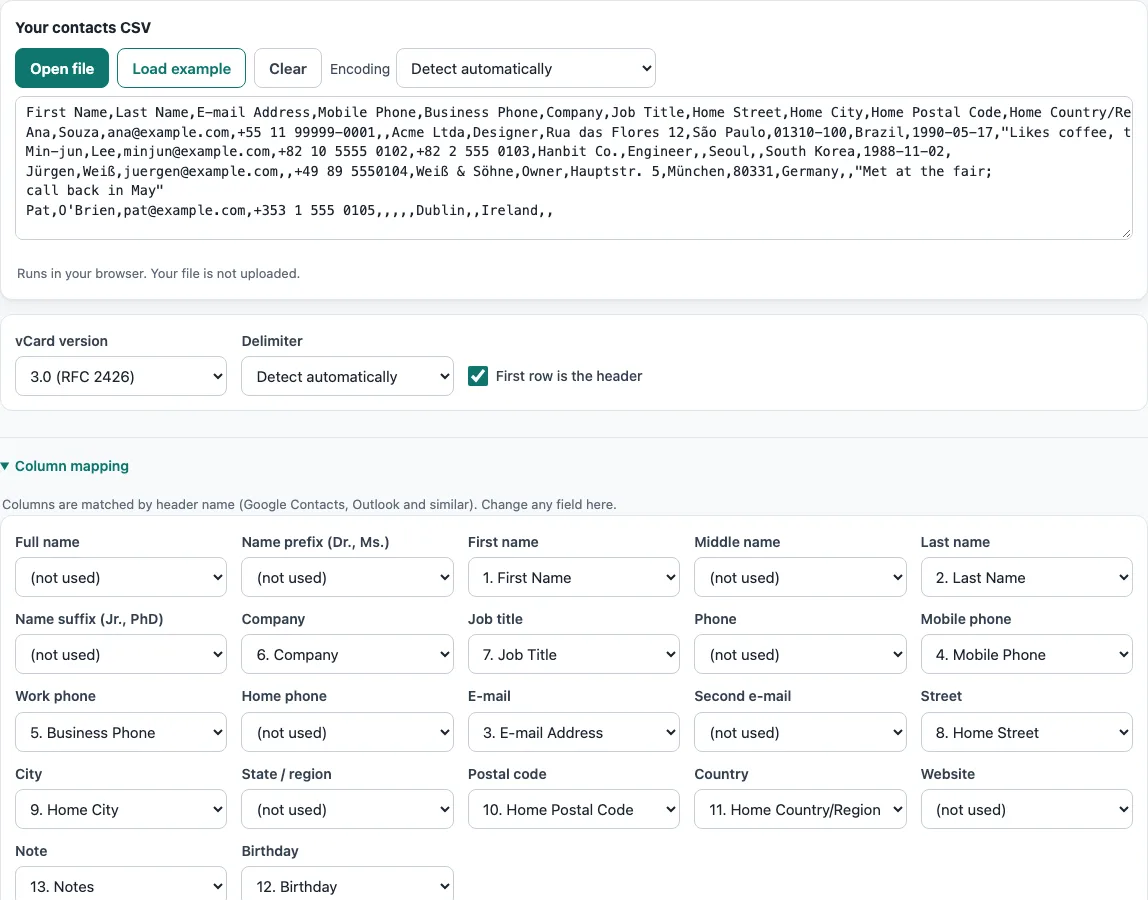
Task: Change the Birthday column mapping
Action: tap(347, 885)
